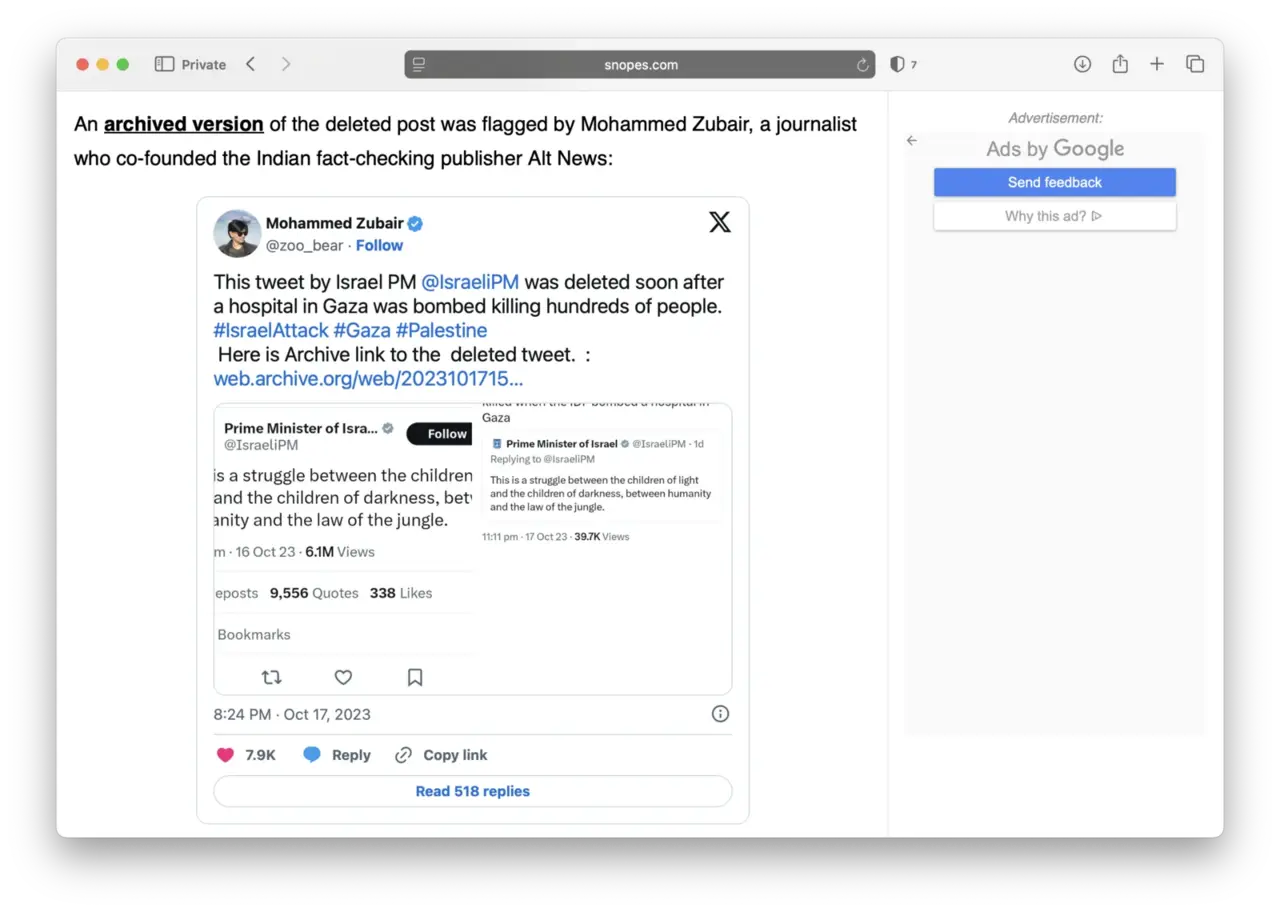Image resolution: width=1280 pixels, height=912 pixels.
Task: Click the X logo in tweet
Action: point(720,222)
